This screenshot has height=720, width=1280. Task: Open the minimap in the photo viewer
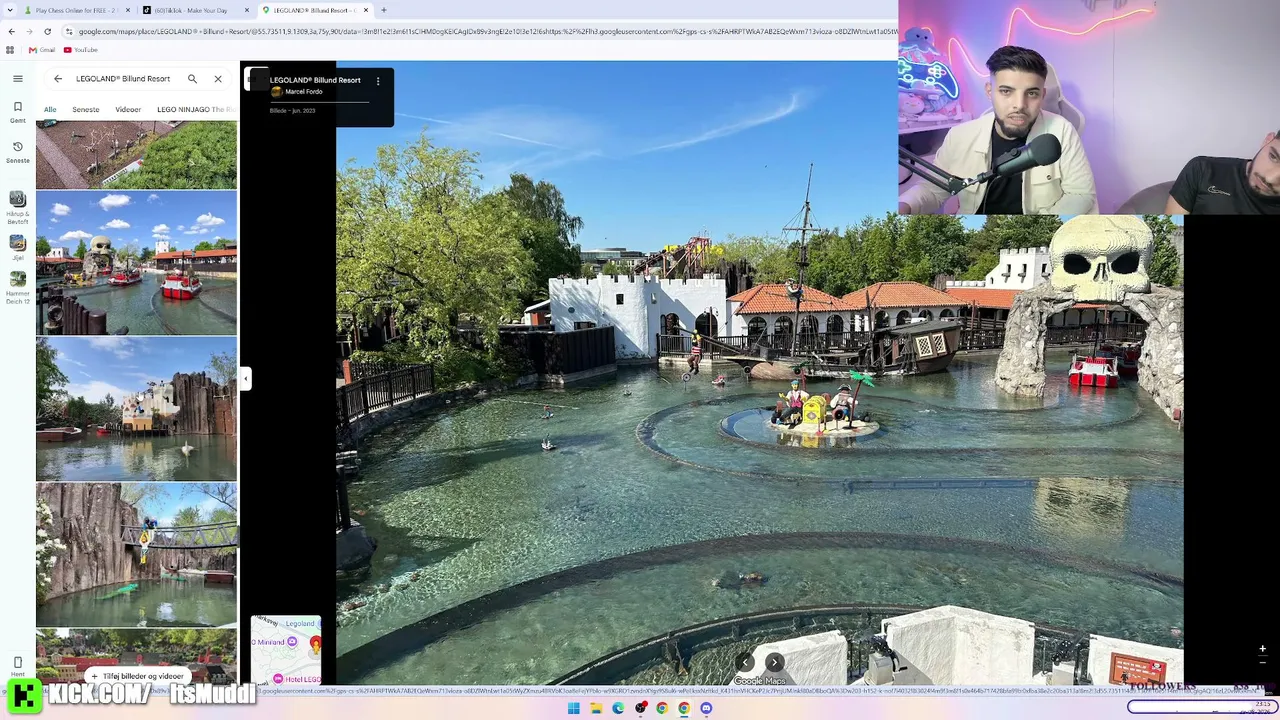click(286, 651)
